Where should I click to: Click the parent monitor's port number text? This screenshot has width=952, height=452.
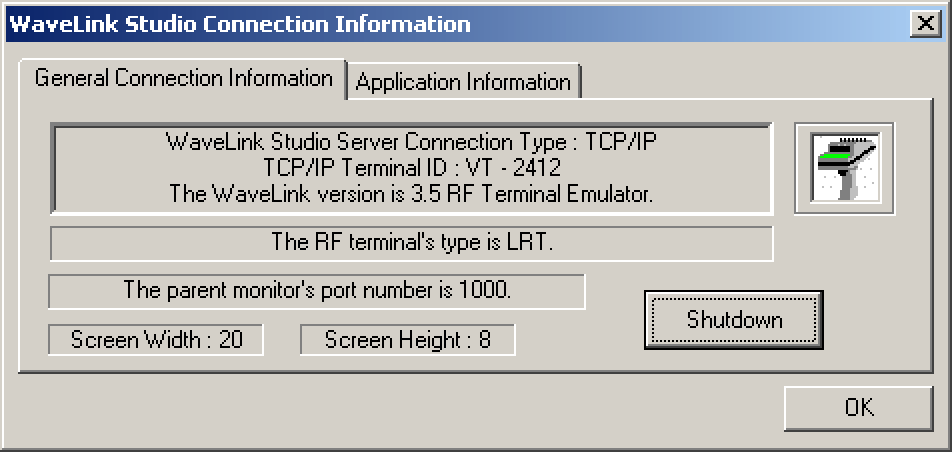[x=317, y=290]
